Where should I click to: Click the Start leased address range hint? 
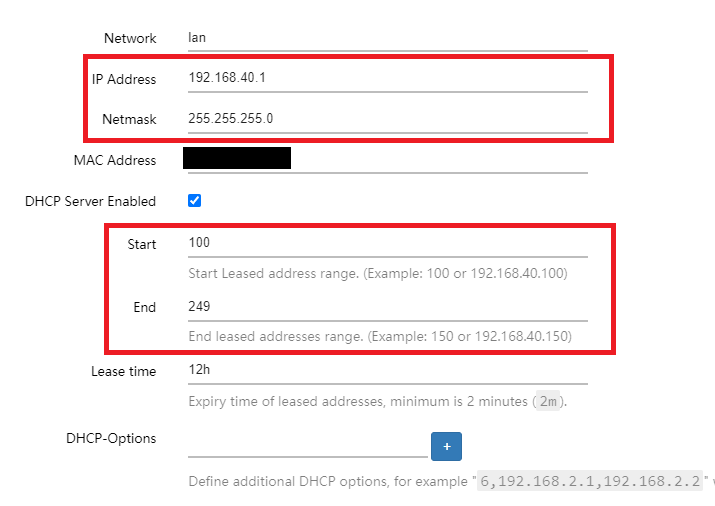coord(377,273)
